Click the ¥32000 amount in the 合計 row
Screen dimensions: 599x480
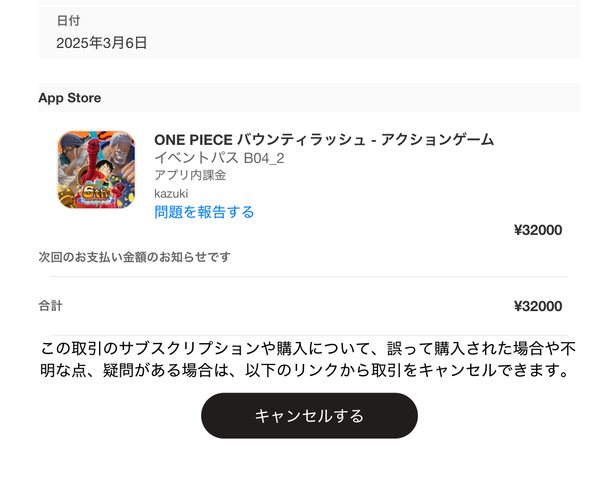click(x=538, y=306)
